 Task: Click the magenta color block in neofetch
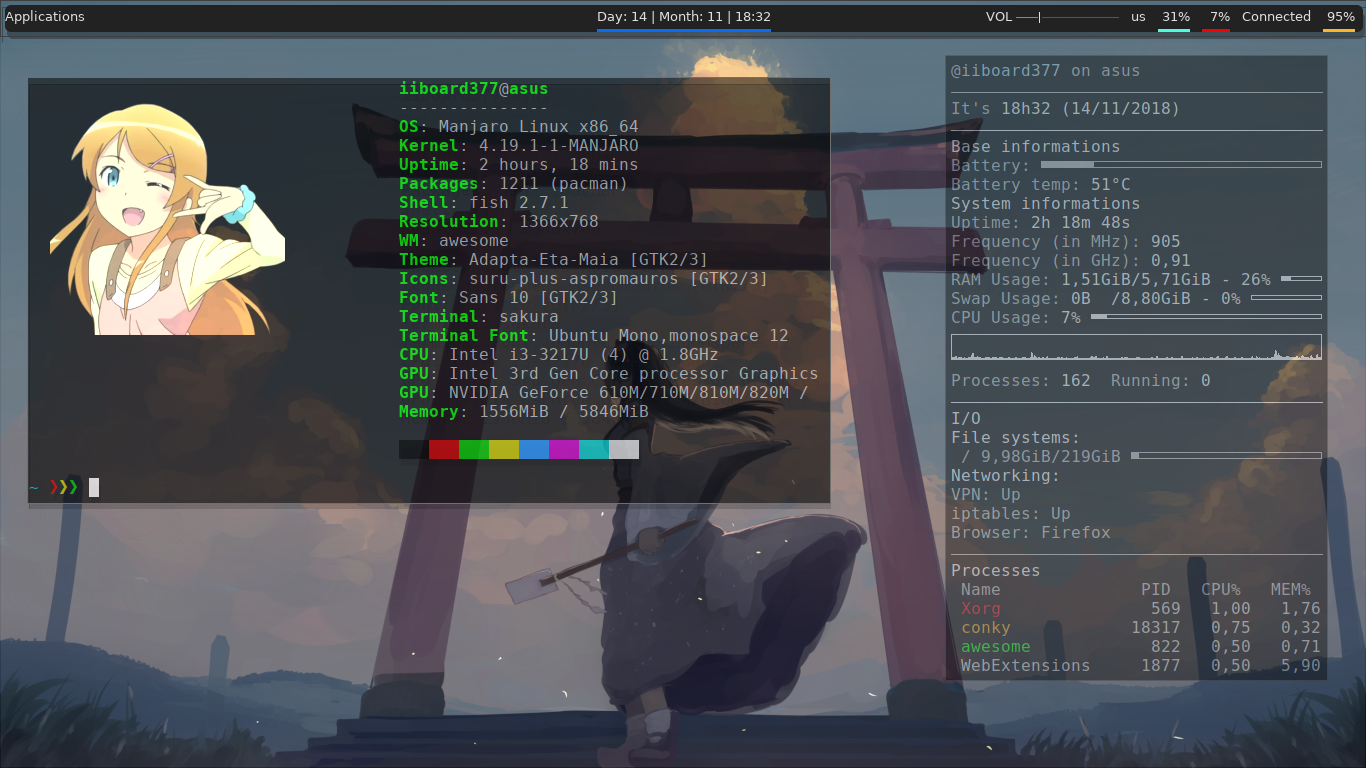[x=564, y=450]
